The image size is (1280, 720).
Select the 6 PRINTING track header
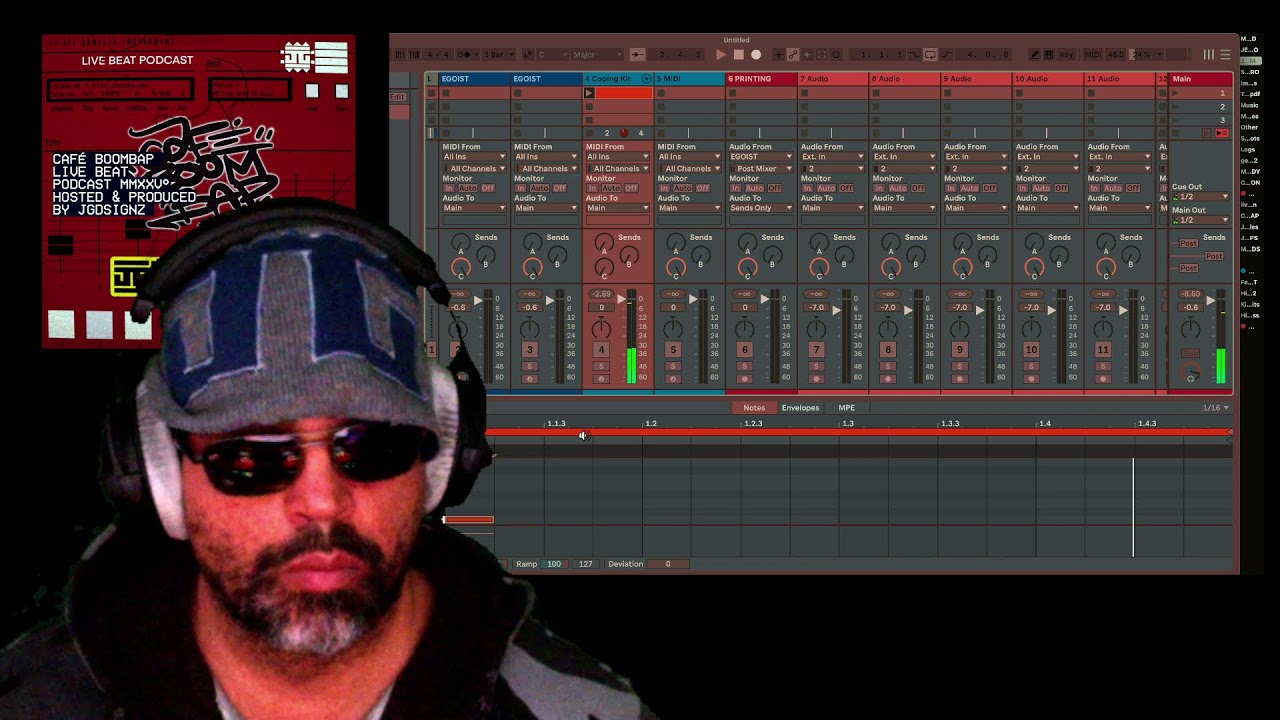point(761,79)
